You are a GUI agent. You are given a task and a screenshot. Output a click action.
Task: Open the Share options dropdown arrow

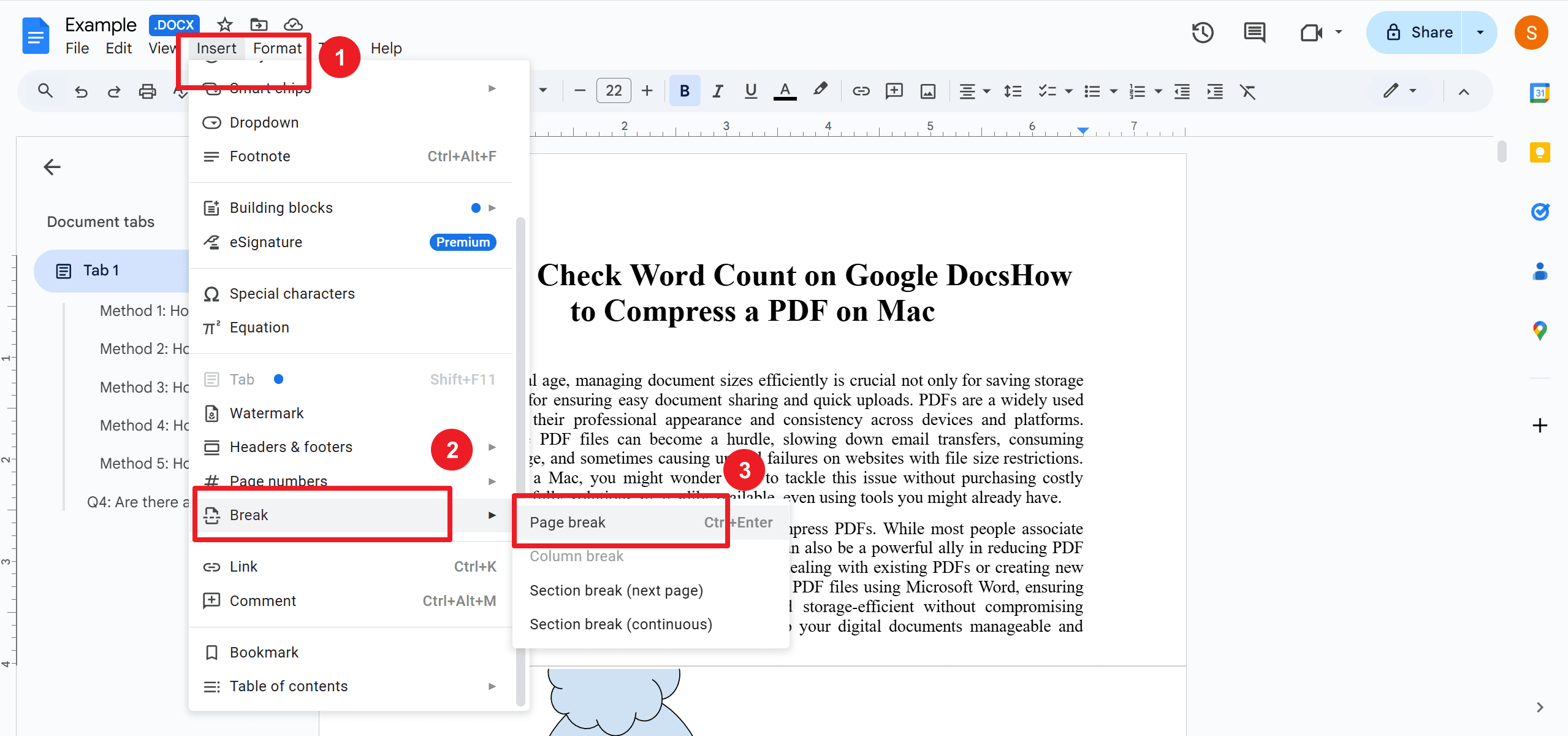tap(1480, 33)
